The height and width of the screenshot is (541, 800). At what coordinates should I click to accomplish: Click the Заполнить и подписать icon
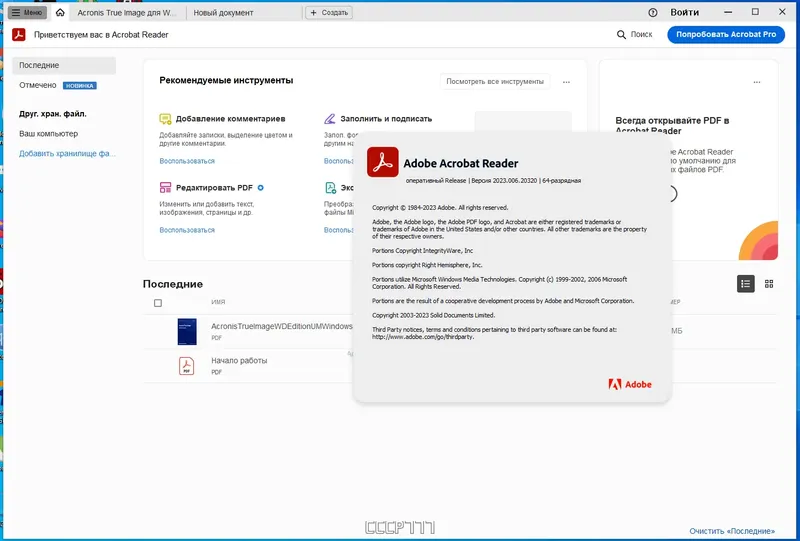pyautogui.click(x=330, y=119)
